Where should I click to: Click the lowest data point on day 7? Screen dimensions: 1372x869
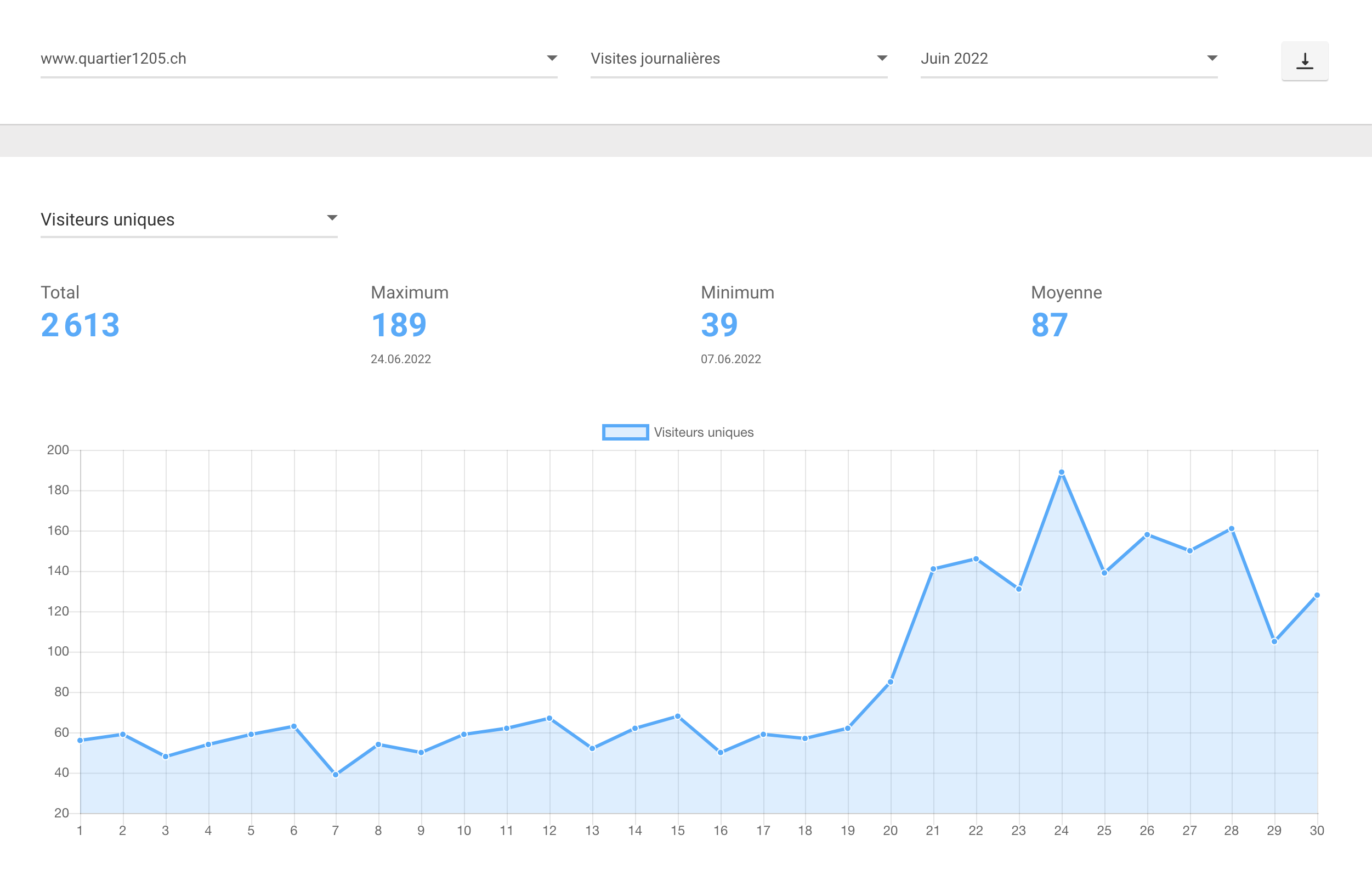(336, 774)
